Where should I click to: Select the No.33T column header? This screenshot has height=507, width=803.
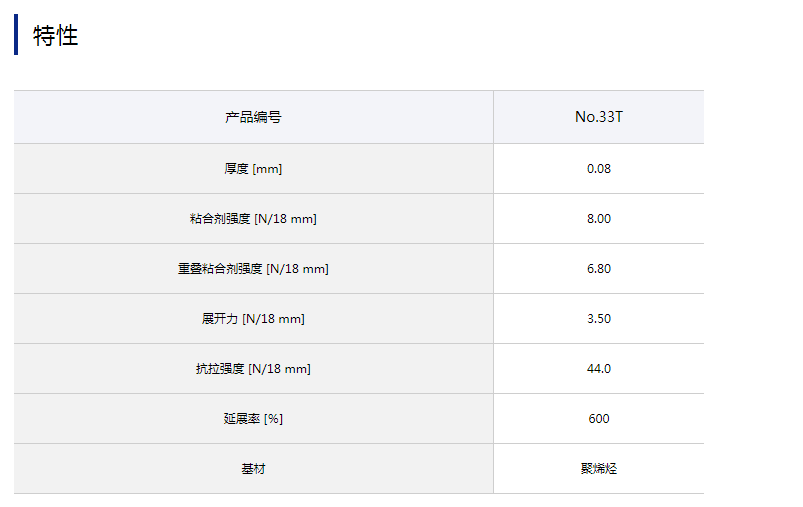pyautogui.click(x=598, y=117)
